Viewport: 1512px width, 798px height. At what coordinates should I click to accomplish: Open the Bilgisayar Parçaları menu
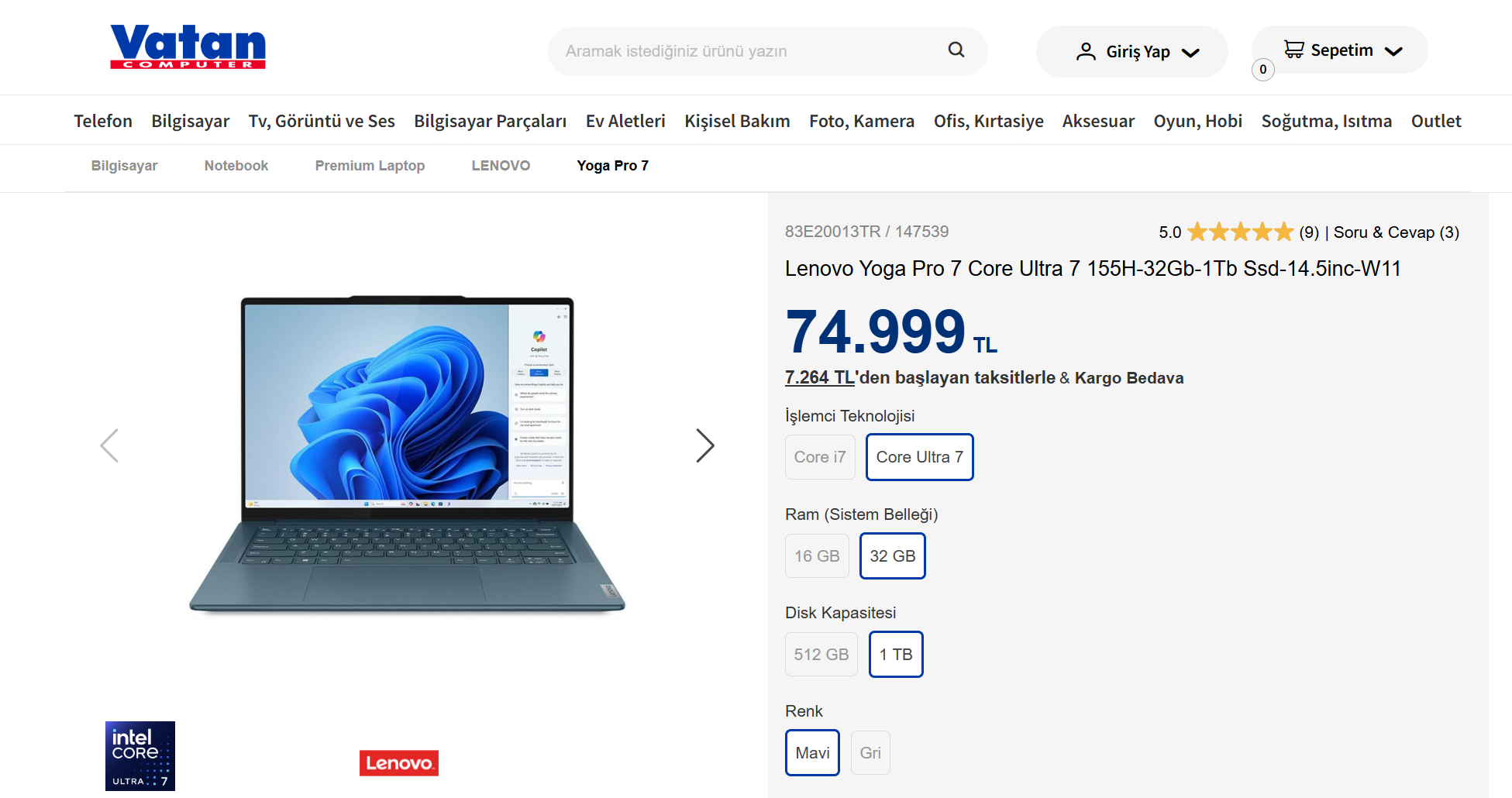click(x=490, y=121)
